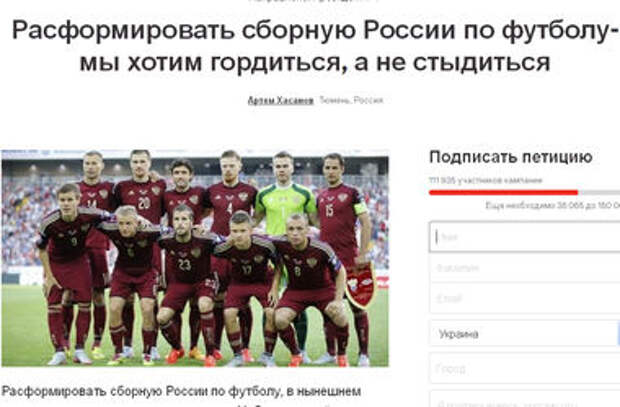Click the petition headline about сборную России
The image size is (620, 407).
(315, 47)
